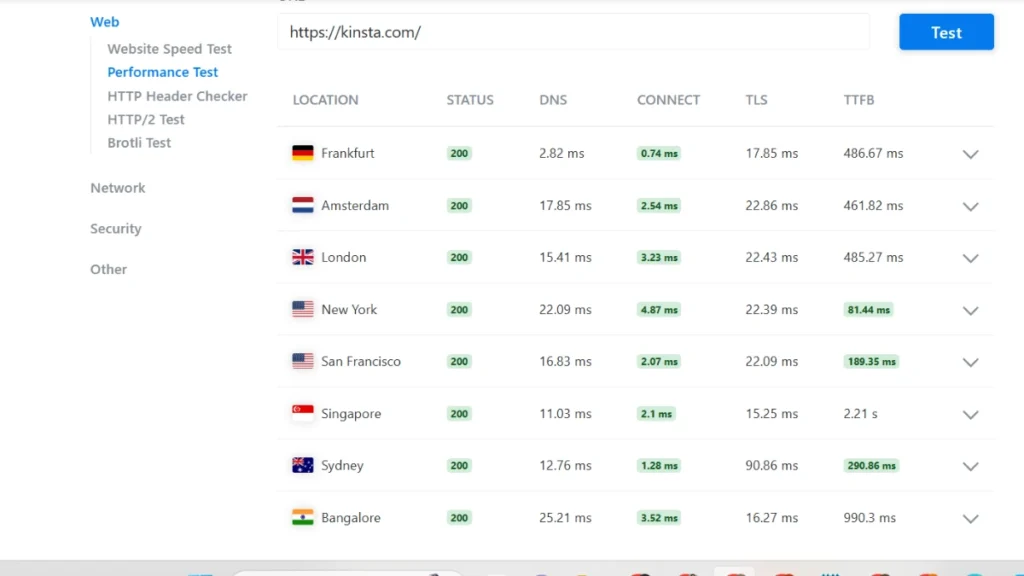The width and height of the screenshot is (1024, 576).
Task: Open the Security section in sidebar
Action: click(x=115, y=229)
